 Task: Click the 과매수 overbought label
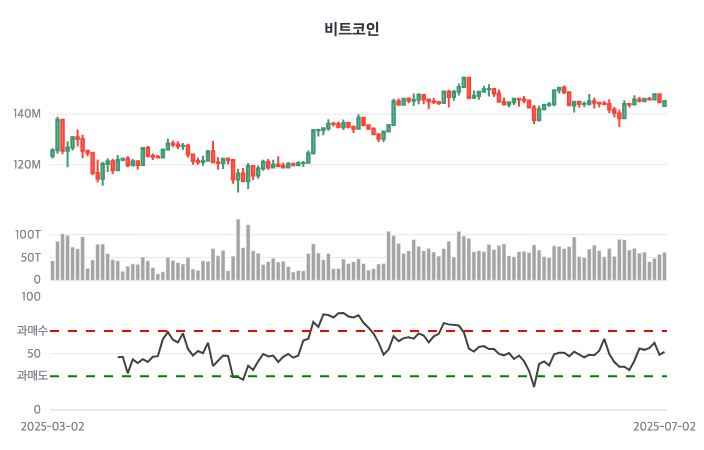point(32,330)
